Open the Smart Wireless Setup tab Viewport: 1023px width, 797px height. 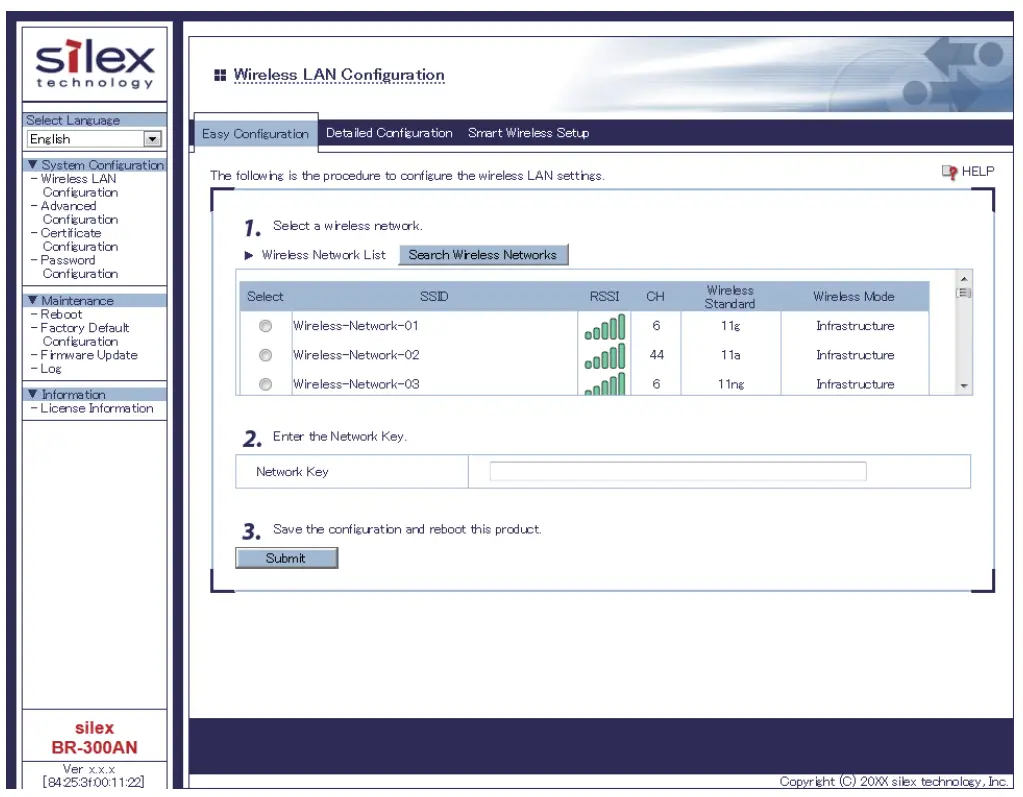528,132
